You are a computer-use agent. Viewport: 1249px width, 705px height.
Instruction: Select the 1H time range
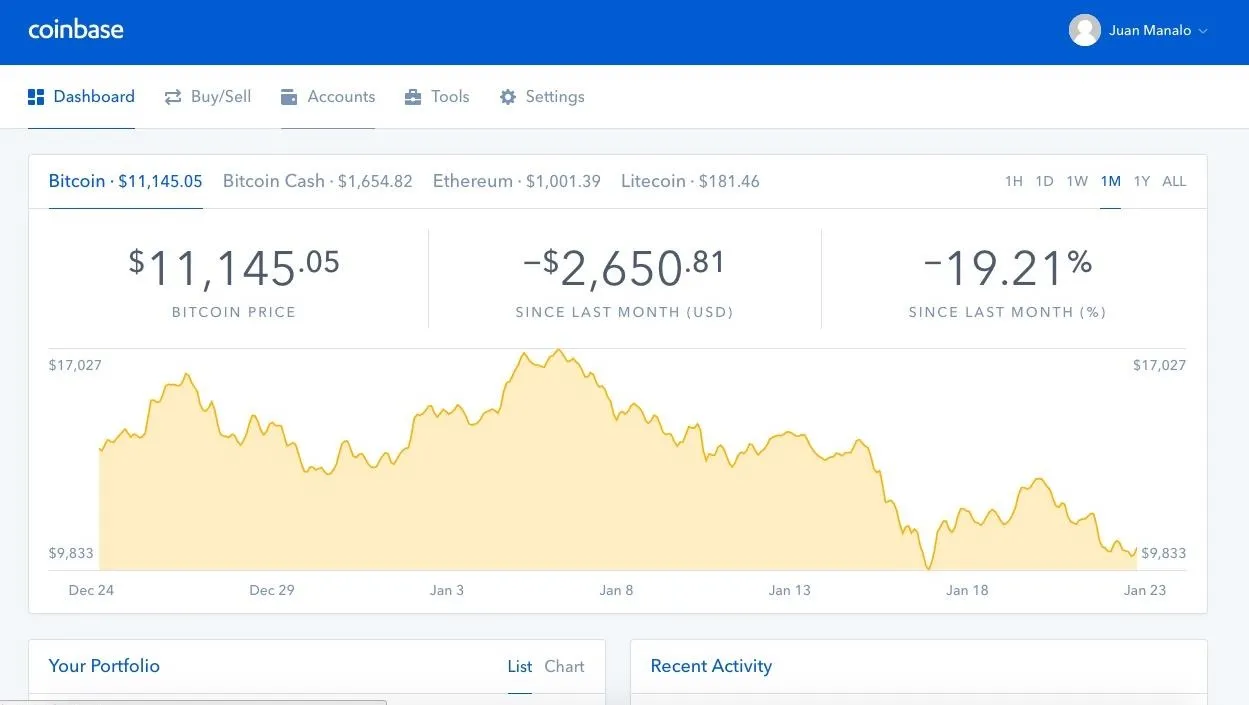[x=1014, y=181]
